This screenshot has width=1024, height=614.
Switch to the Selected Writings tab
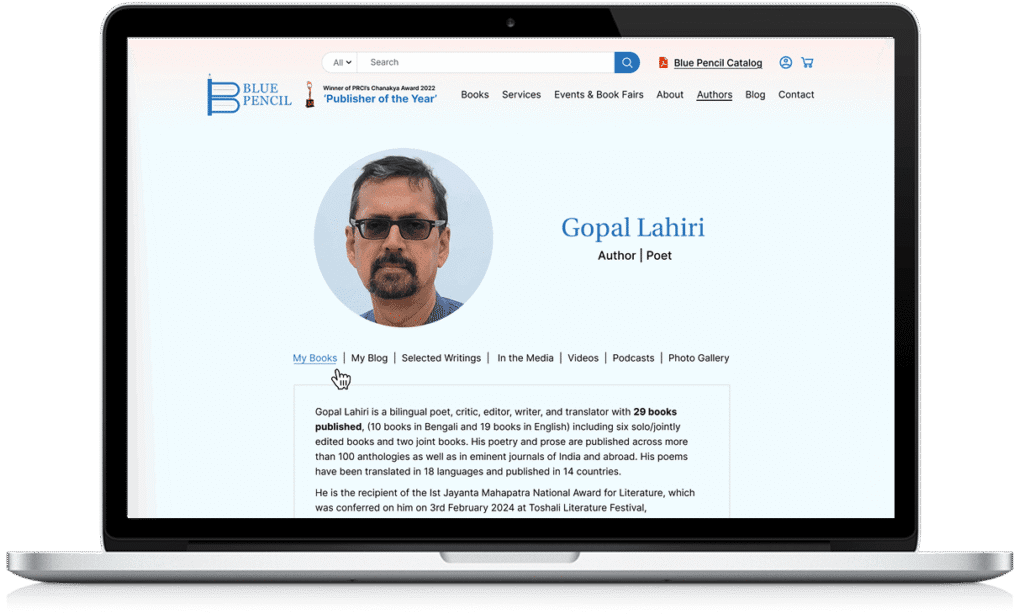tap(440, 358)
